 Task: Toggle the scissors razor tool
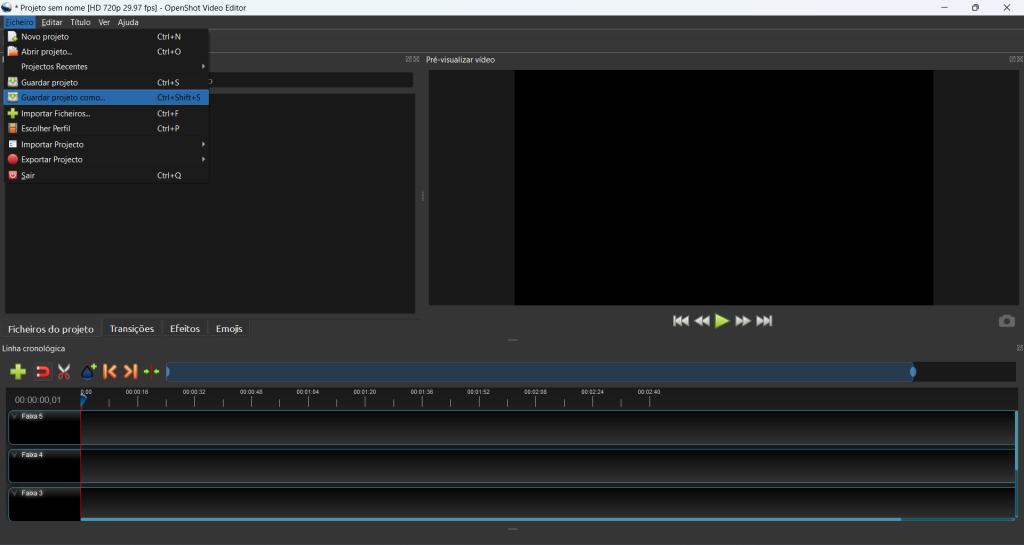(x=64, y=372)
